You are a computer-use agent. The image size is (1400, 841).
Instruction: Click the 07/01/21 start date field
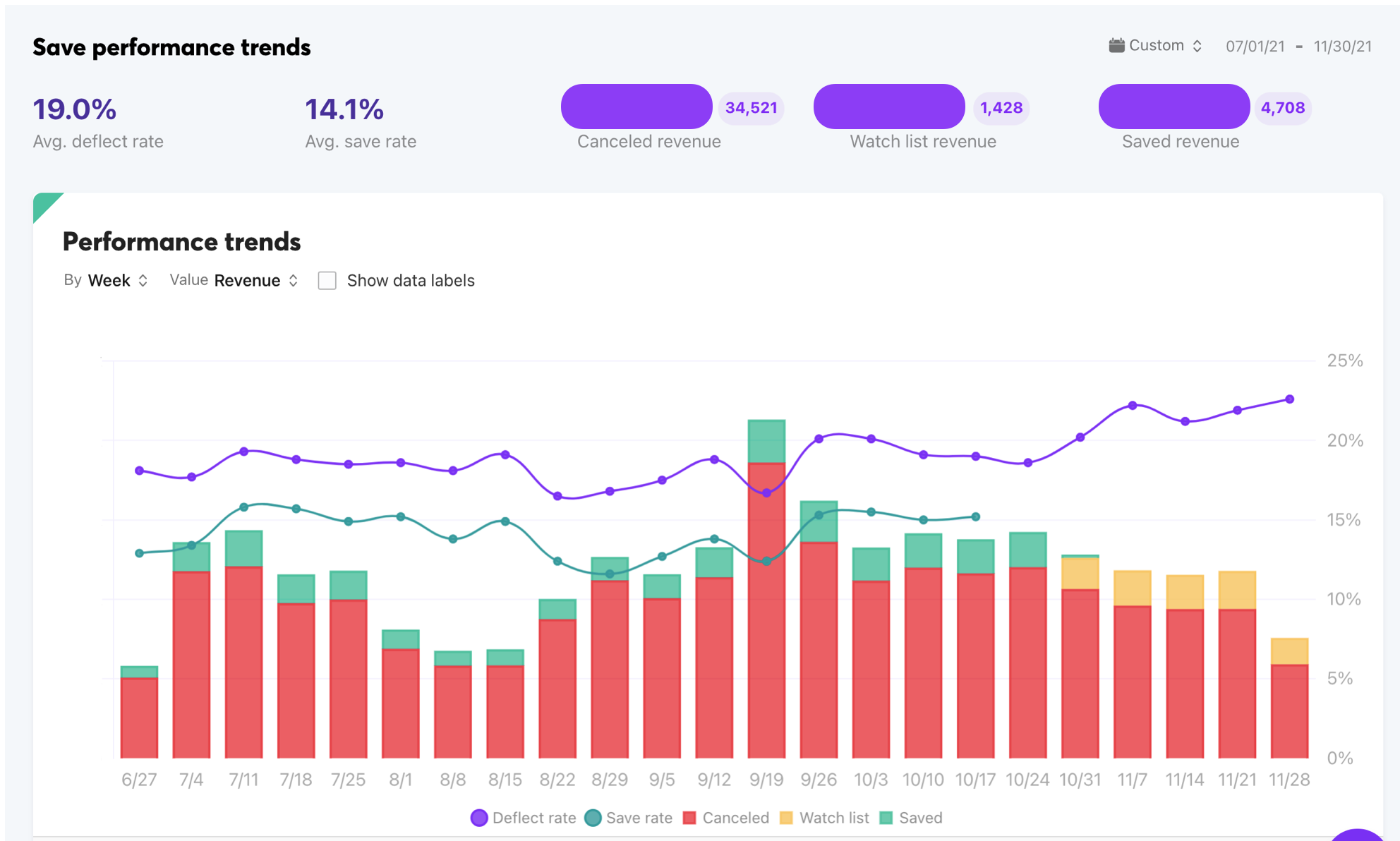pos(1255,47)
